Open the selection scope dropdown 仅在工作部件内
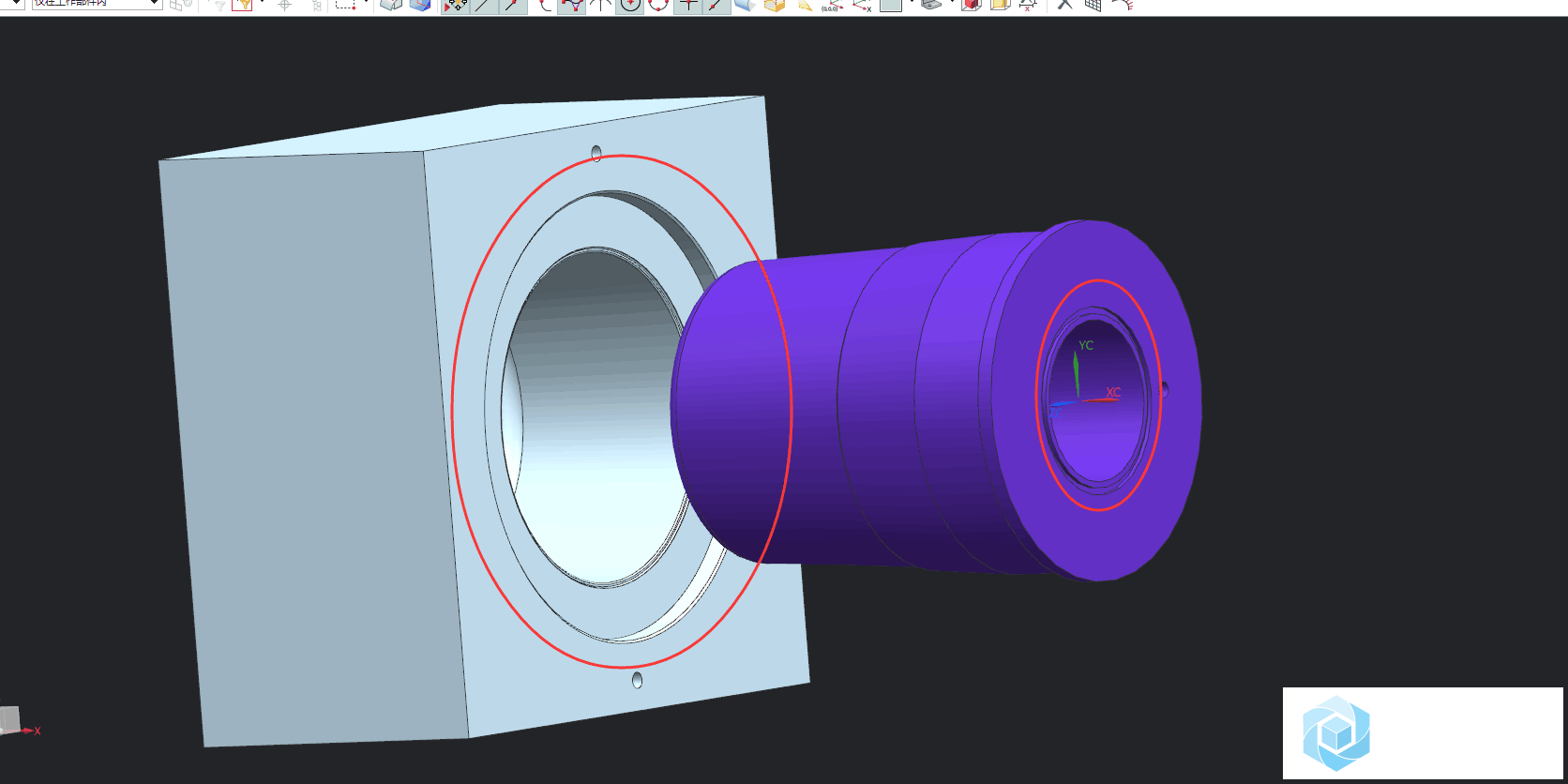This screenshot has height=784, width=1568. [x=97, y=4]
